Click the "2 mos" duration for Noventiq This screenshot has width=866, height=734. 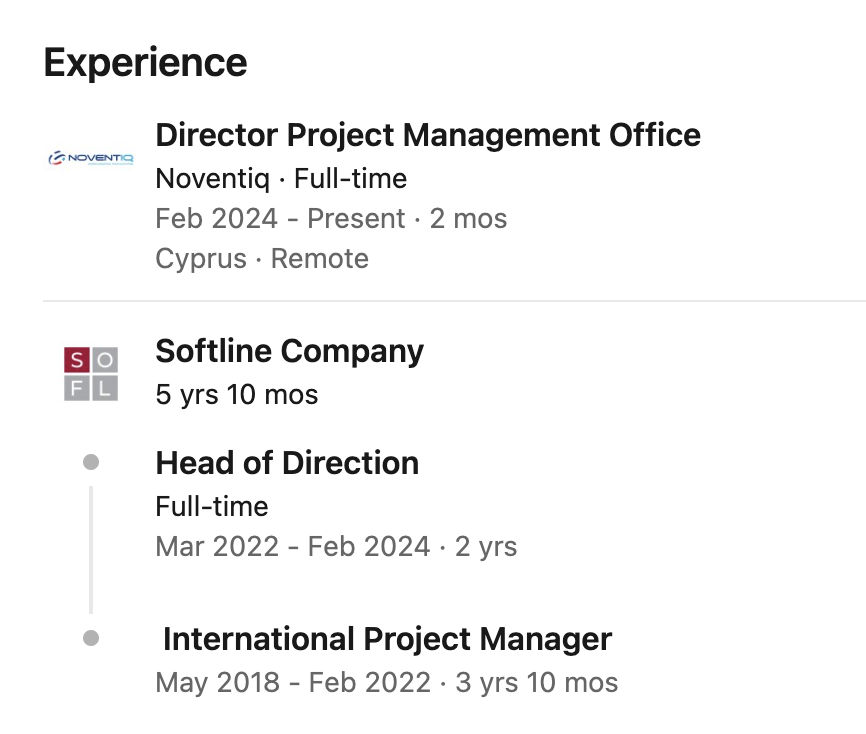coord(468,218)
